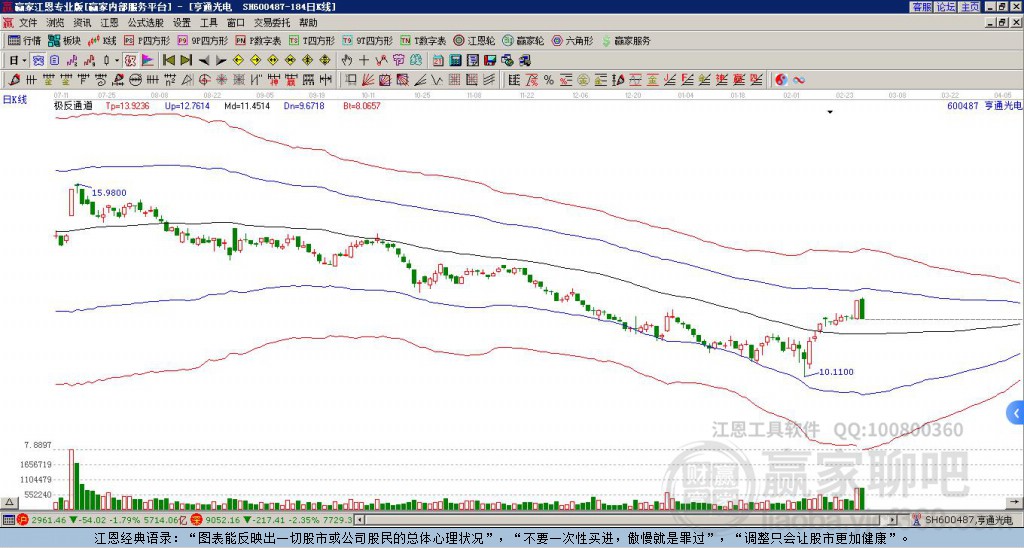
Task: Click the red pen drawing tool icon
Action: pos(14,80)
